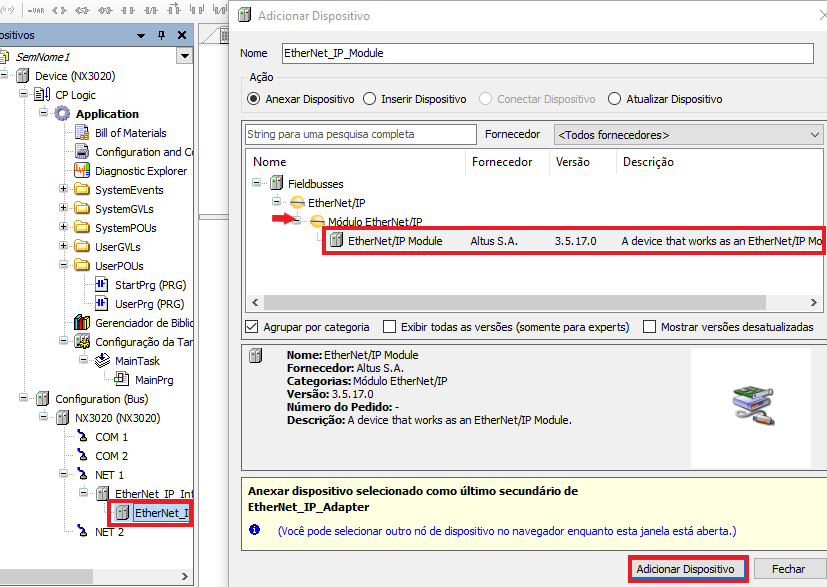Viewport: 827px width, 587px height.
Task: Click the COM 1 port icon
Action: click(x=82, y=437)
